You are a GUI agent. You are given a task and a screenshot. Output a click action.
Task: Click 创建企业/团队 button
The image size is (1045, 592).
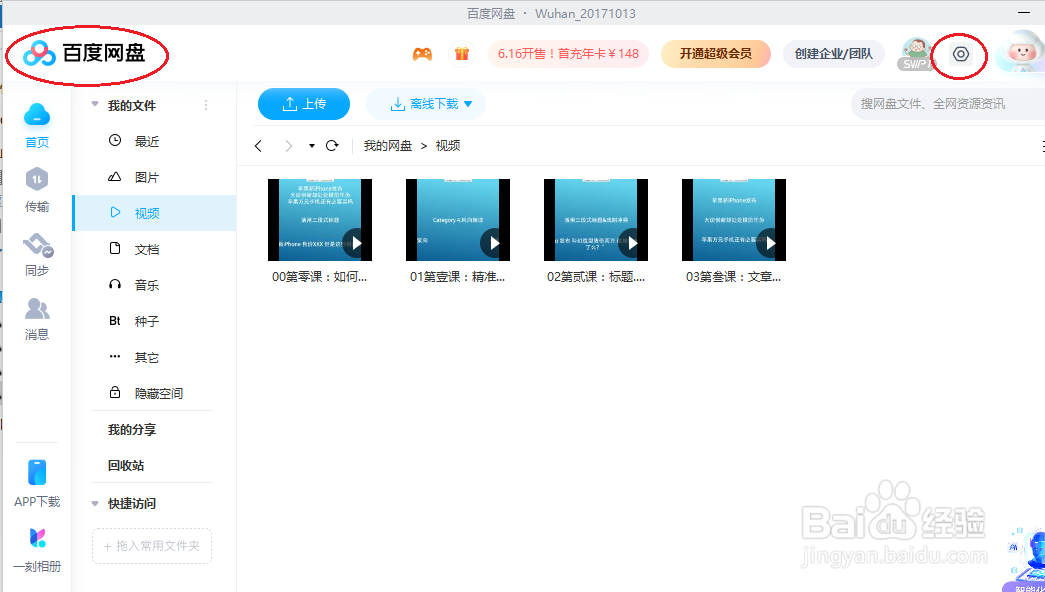coord(834,54)
